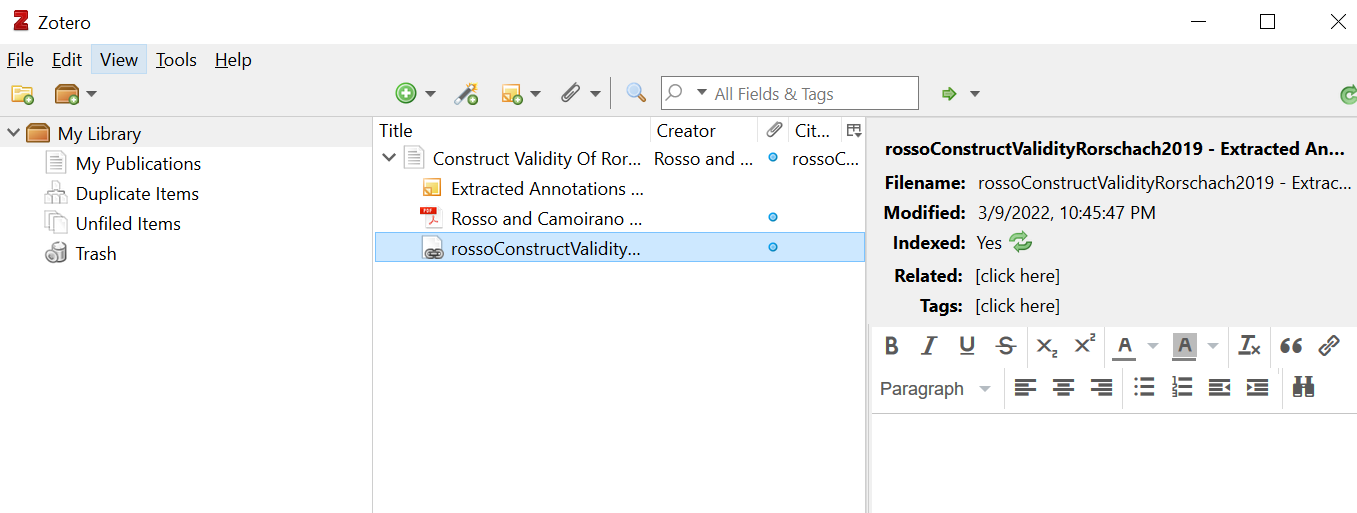Select My Library in collections pane
The width and height of the screenshot is (1357, 513).
tap(99, 133)
